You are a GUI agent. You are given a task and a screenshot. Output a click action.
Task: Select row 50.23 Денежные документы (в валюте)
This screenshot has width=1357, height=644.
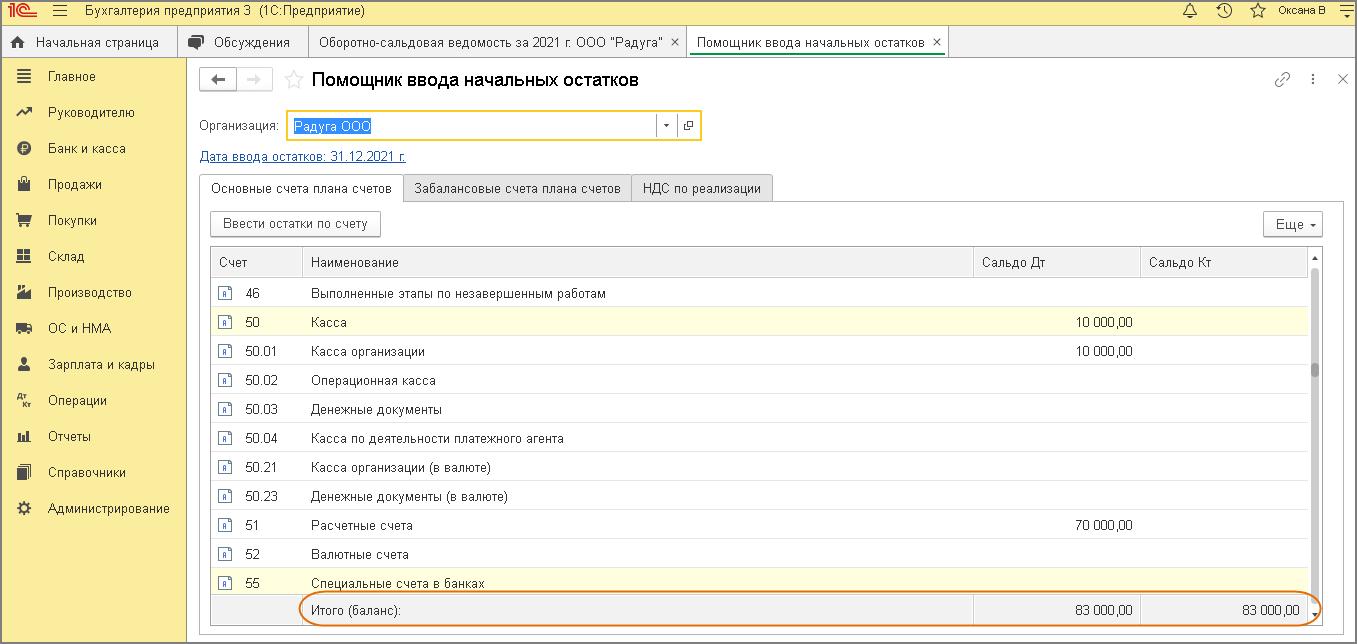point(759,496)
